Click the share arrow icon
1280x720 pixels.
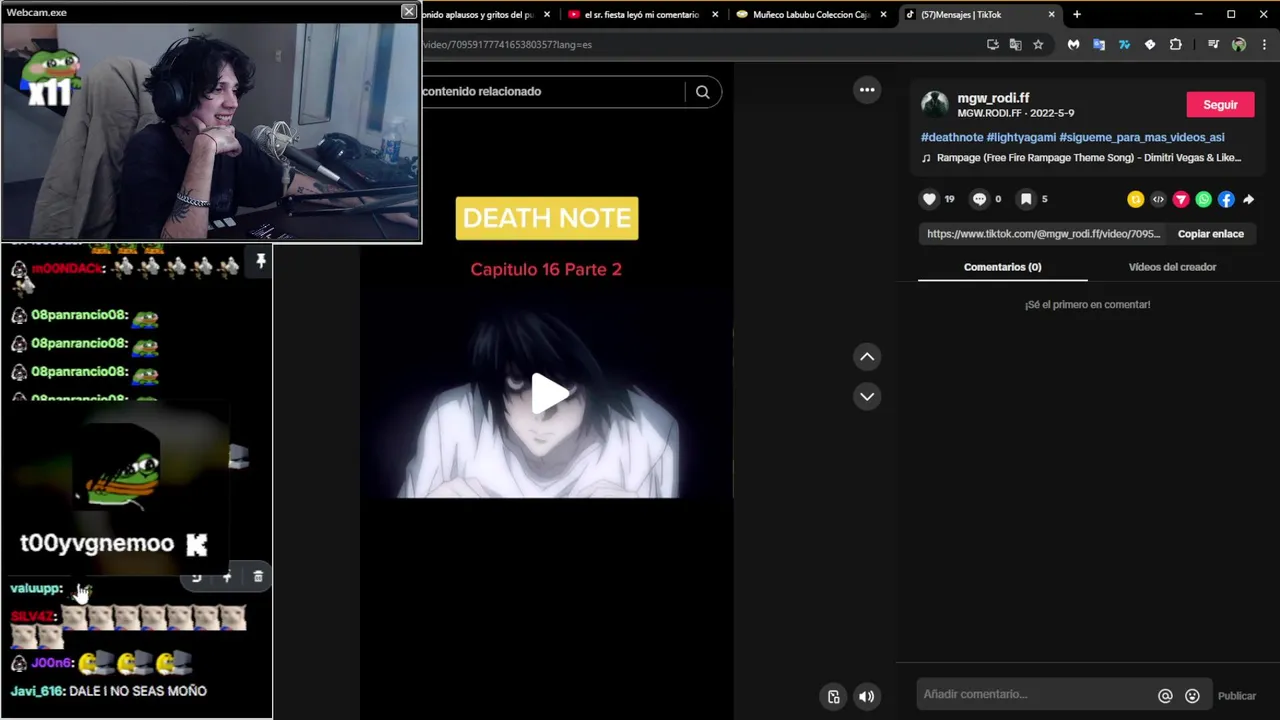pyautogui.click(x=1248, y=200)
